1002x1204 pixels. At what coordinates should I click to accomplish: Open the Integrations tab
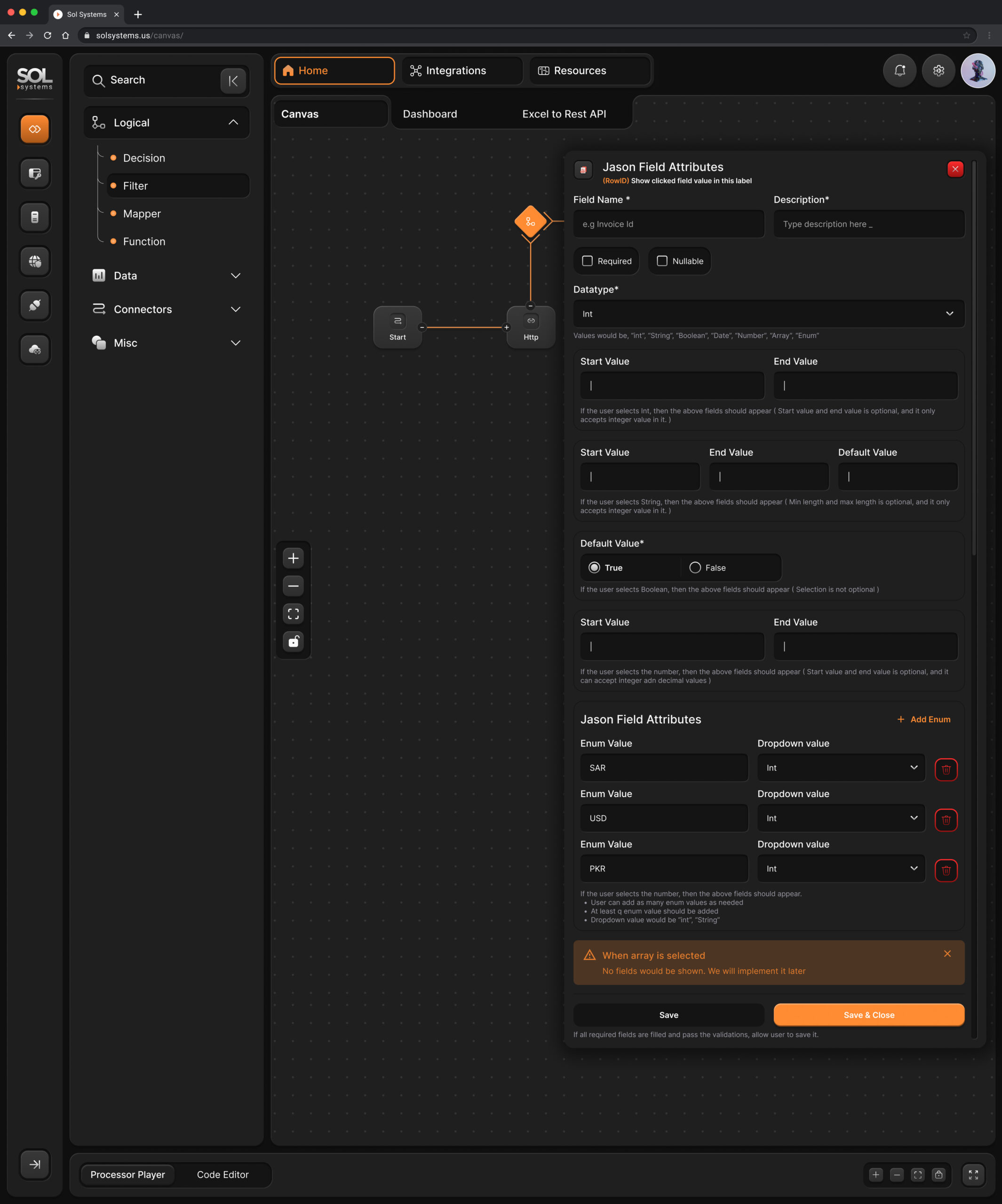462,71
